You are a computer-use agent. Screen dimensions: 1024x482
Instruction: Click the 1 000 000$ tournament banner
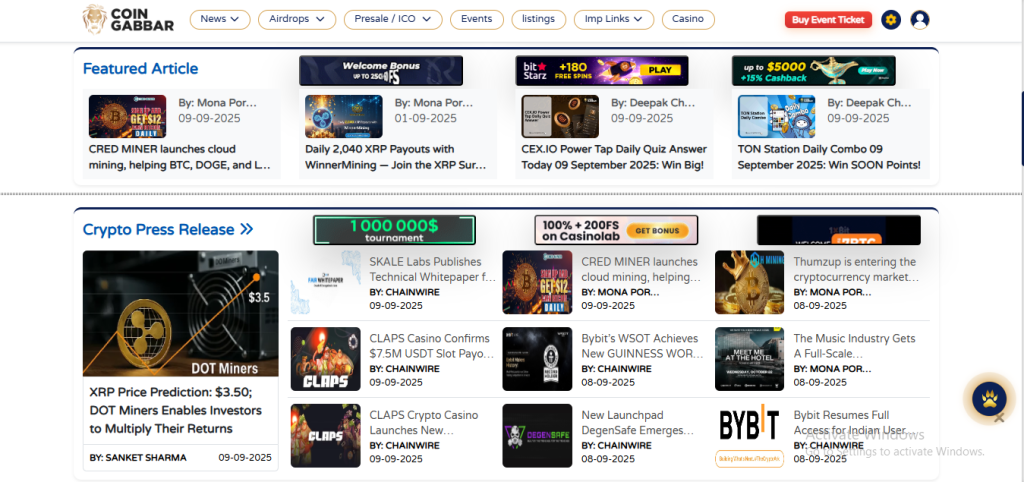coord(394,230)
